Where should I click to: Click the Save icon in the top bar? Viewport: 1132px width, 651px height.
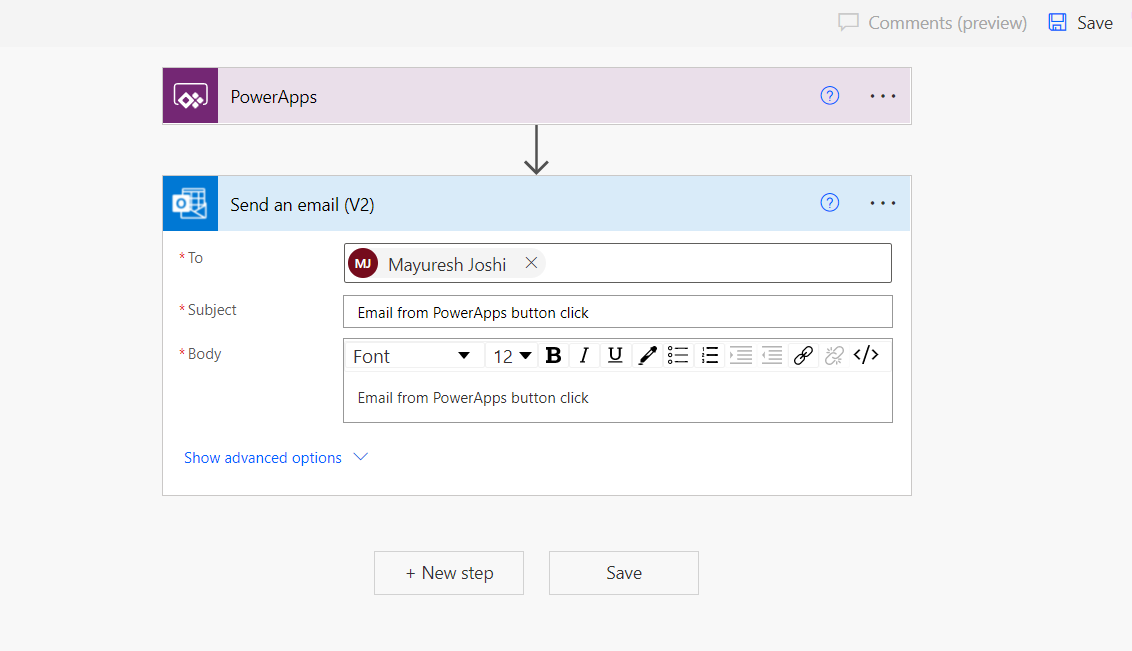[1057, 22]
